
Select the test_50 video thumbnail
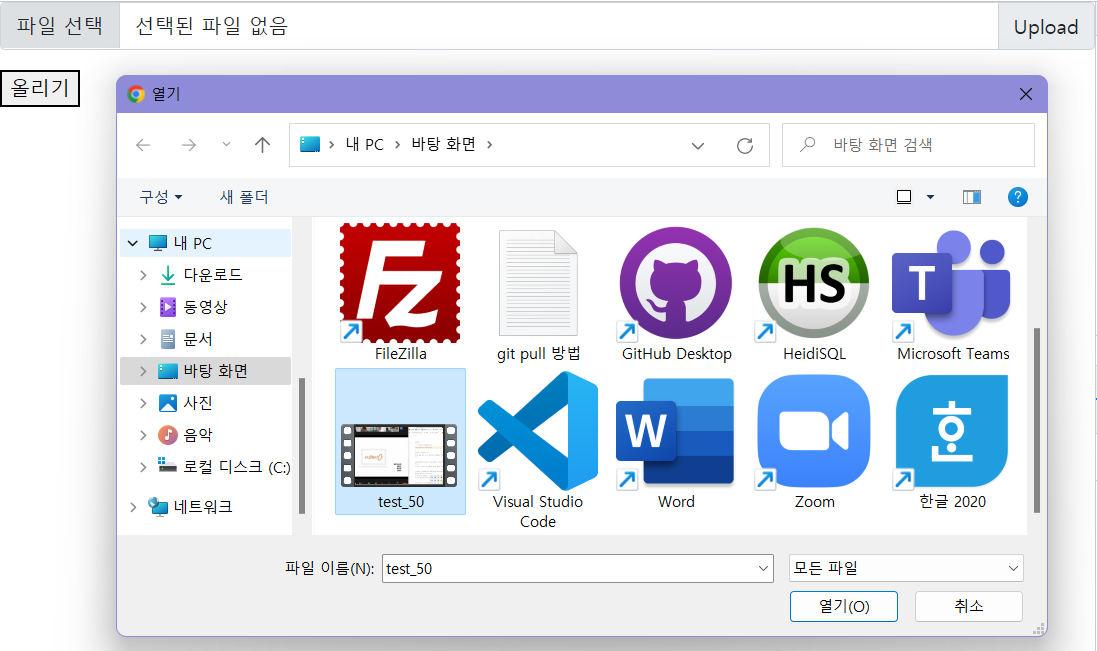tap(399, 455)
